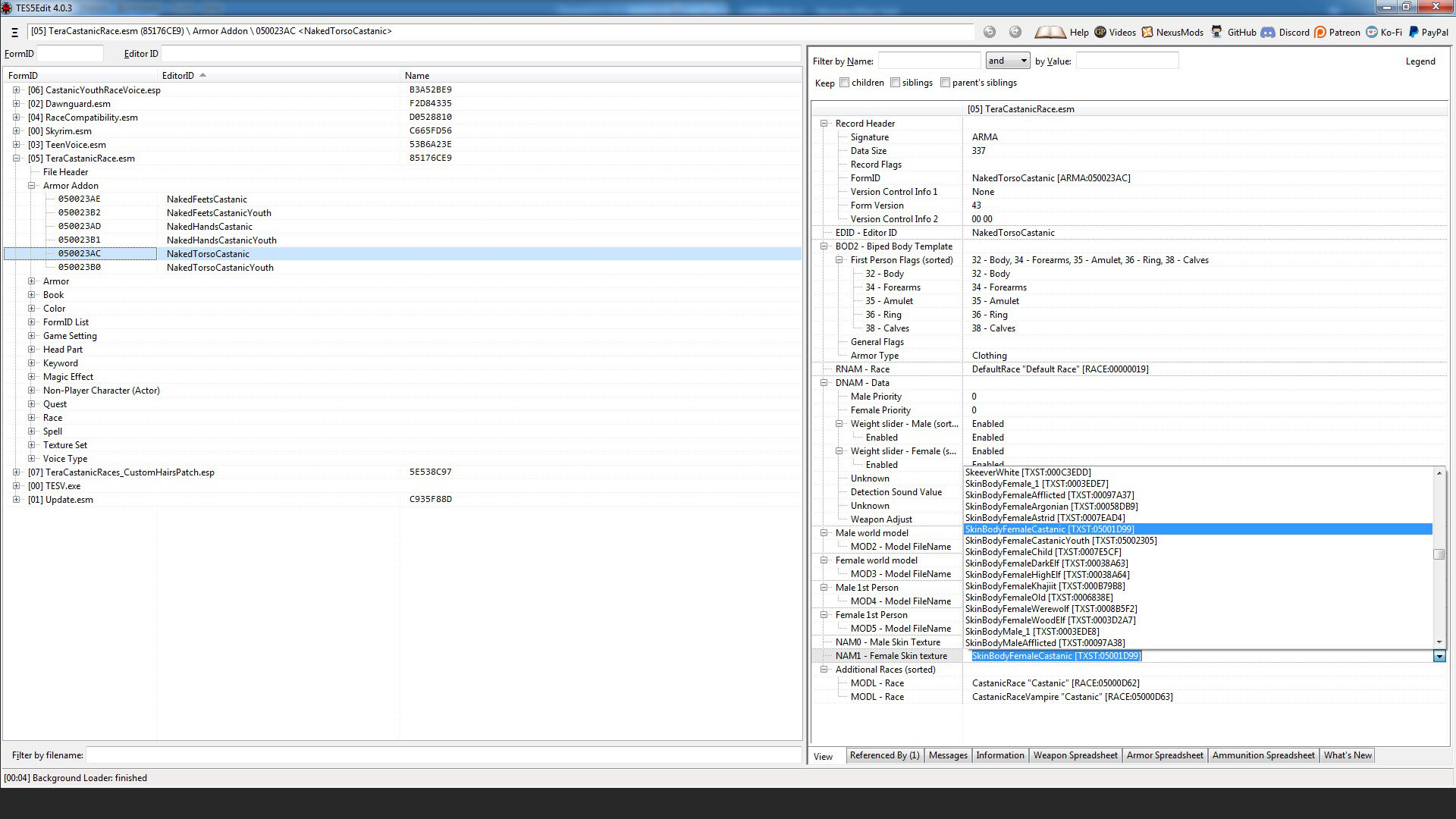
Task: Sort by the FormID column header
Action: point(80,76)
